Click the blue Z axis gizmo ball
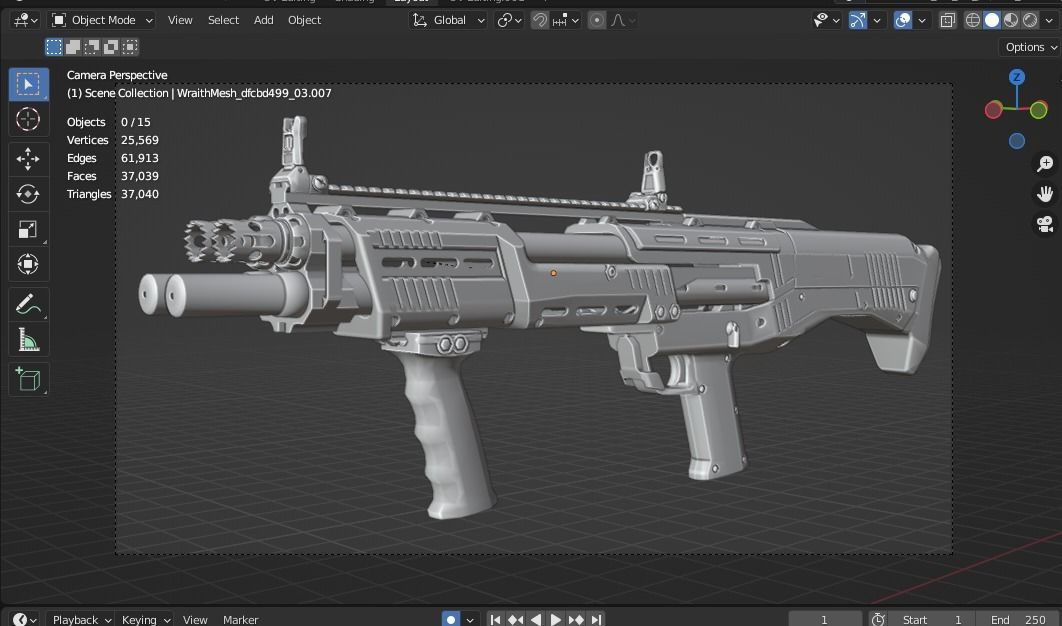1062x626 pixels. coord(1017,77)
